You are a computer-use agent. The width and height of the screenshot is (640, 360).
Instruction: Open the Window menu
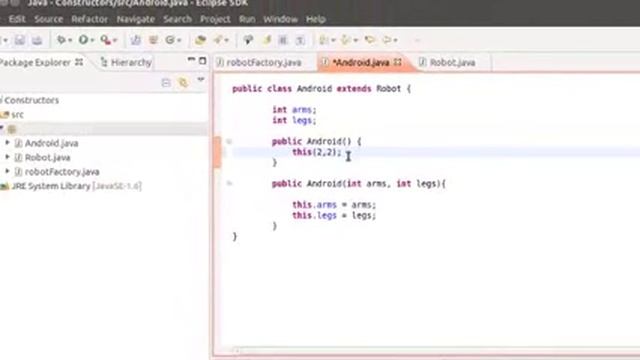pyautogui.click(x=280, y=19)
